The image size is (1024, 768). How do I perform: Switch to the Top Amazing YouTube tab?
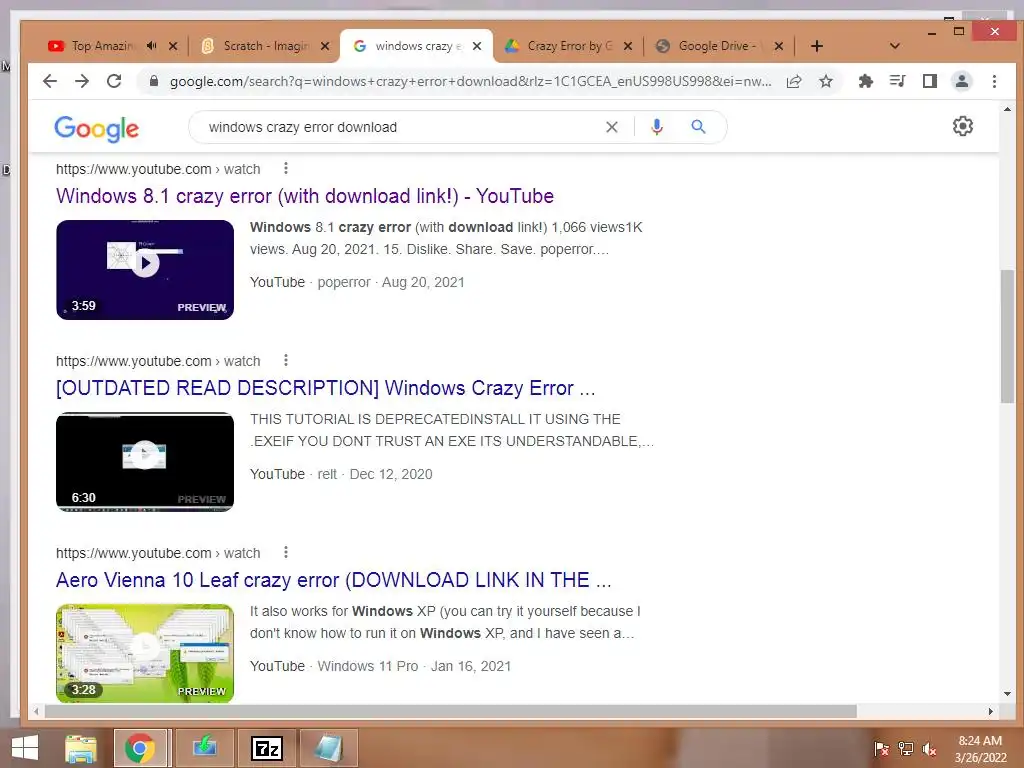(x=101, y=46)
